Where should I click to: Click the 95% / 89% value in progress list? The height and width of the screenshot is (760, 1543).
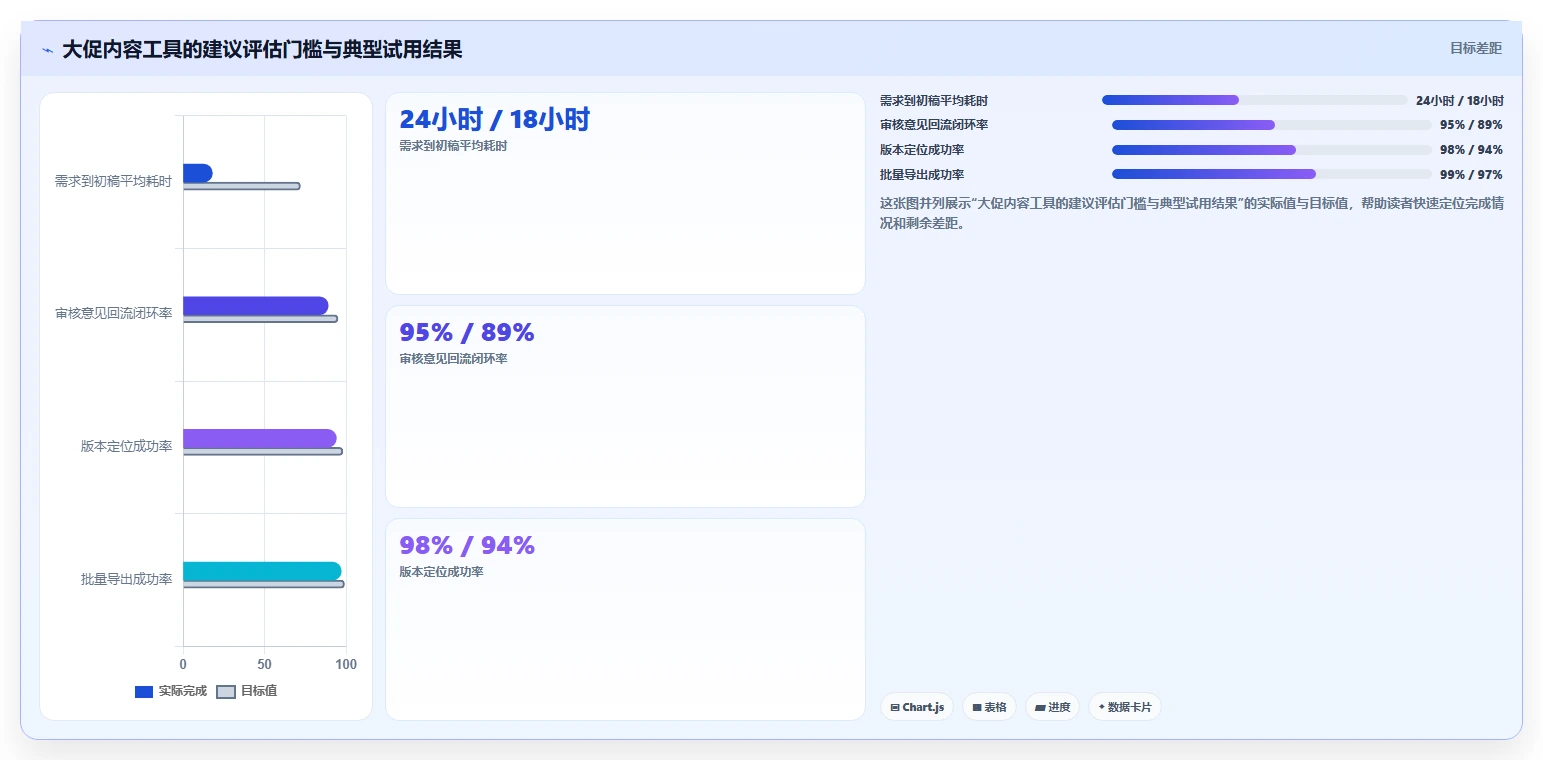1471,125
